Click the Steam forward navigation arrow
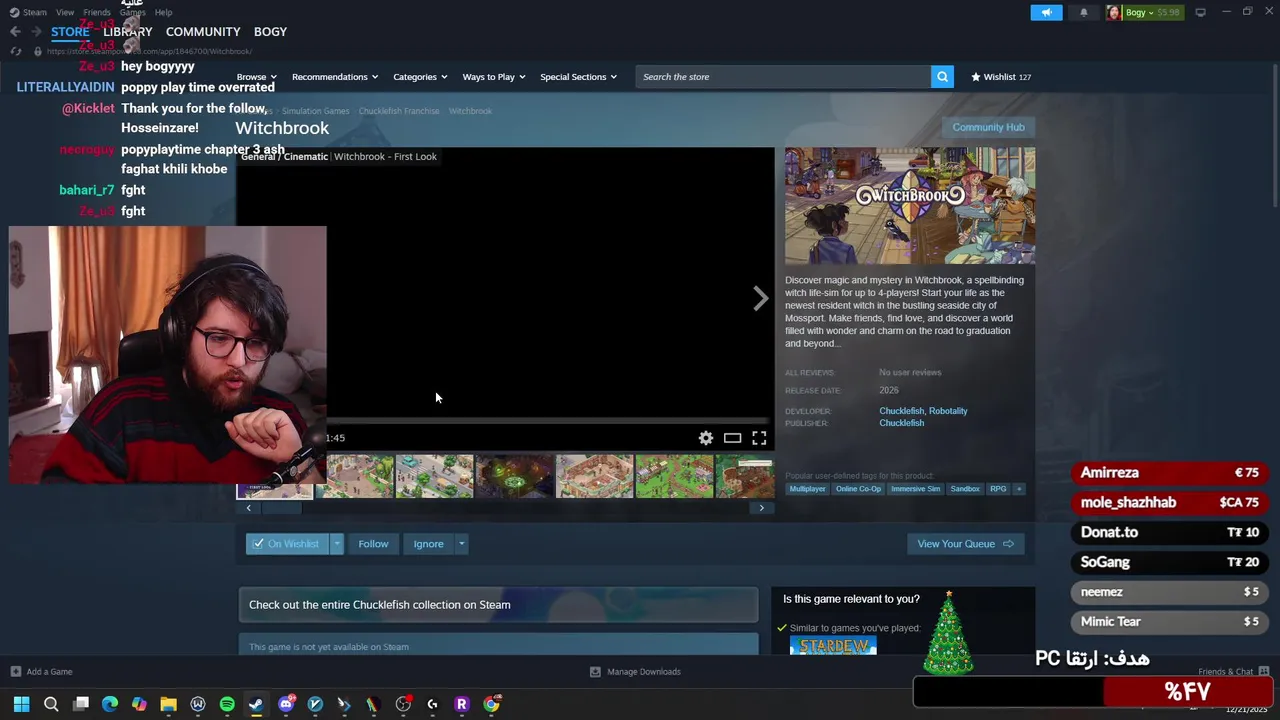Screen dimensions: 1280x720 pyautogui.click(x=37, y=32)
